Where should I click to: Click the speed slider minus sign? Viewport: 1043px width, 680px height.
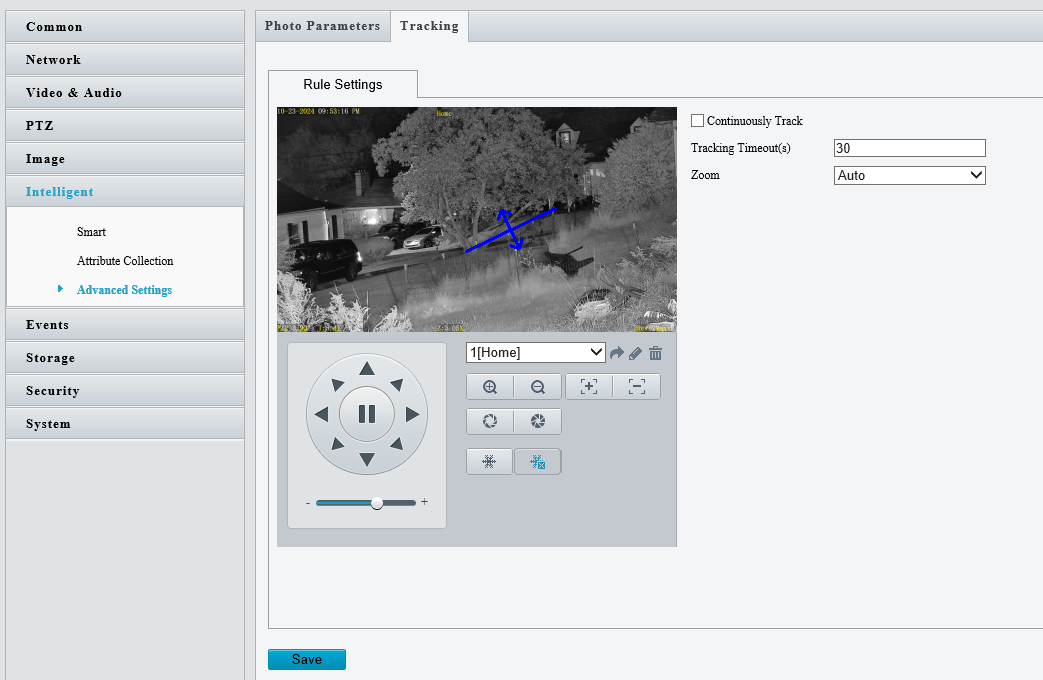coord(308,503)
